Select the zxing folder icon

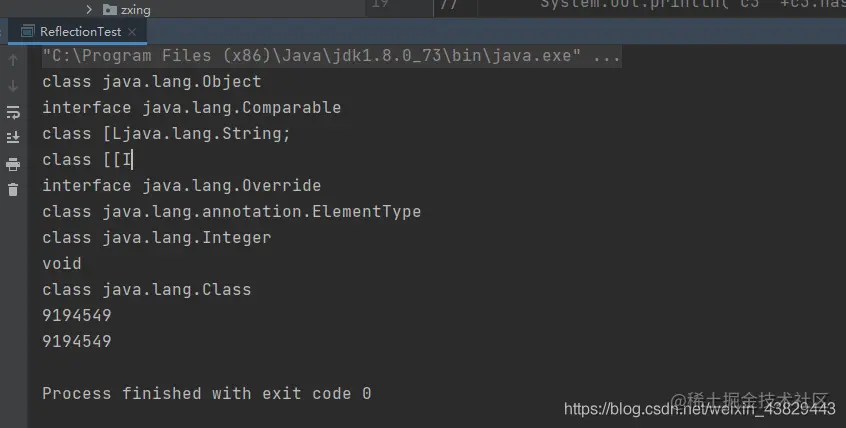pos(110,9)
